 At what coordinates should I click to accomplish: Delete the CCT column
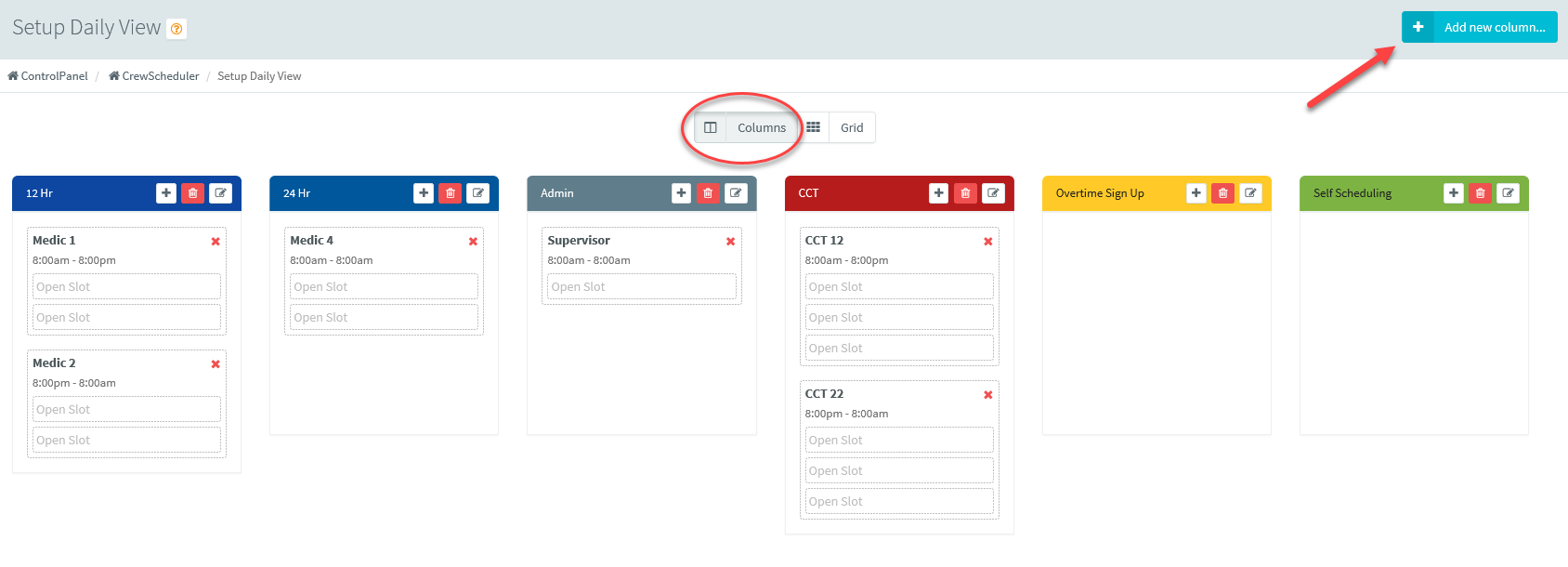[966, 192]
